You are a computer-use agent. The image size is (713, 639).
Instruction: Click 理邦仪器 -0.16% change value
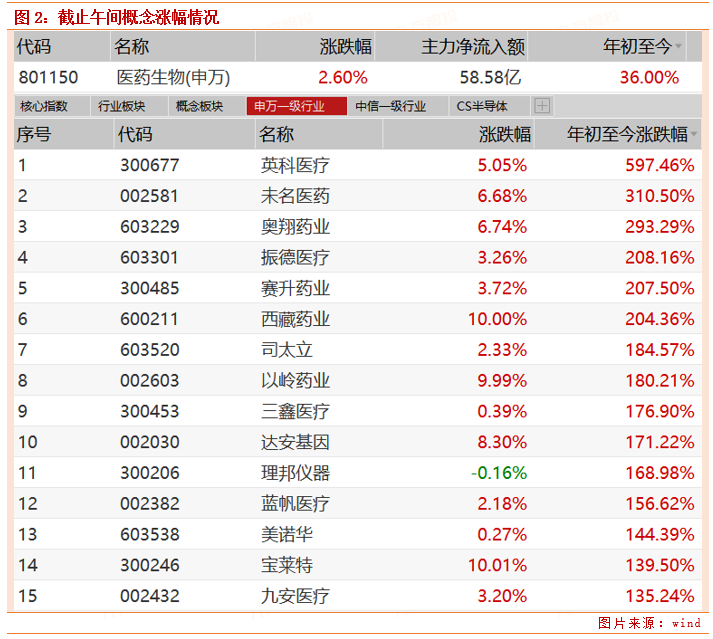point(499,473)
